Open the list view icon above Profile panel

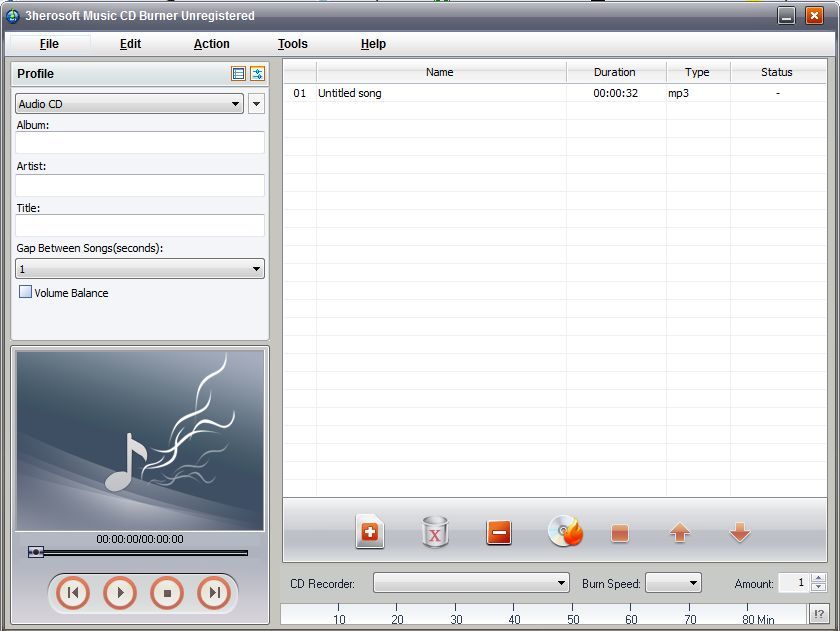237,73
